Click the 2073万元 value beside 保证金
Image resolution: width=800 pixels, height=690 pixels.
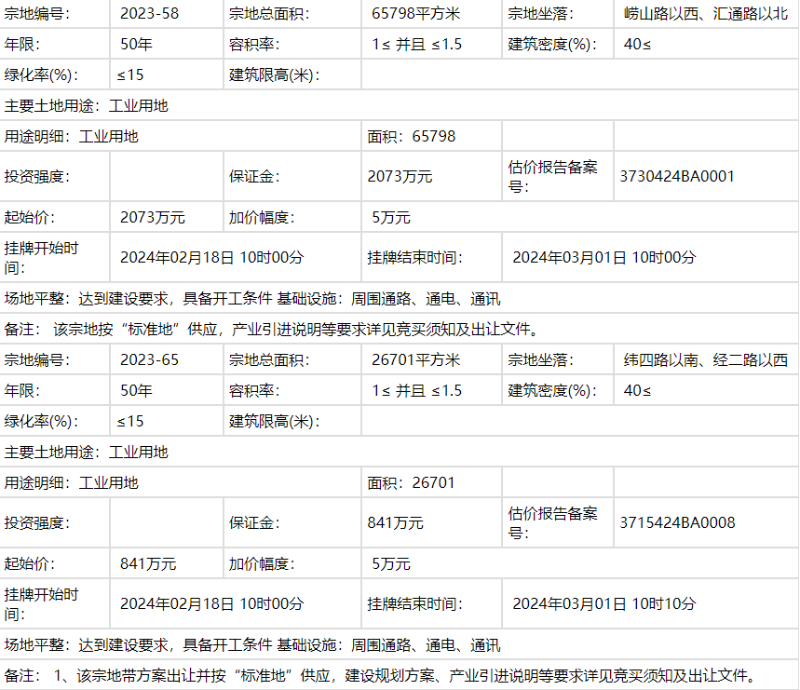[x=400, y=176]
